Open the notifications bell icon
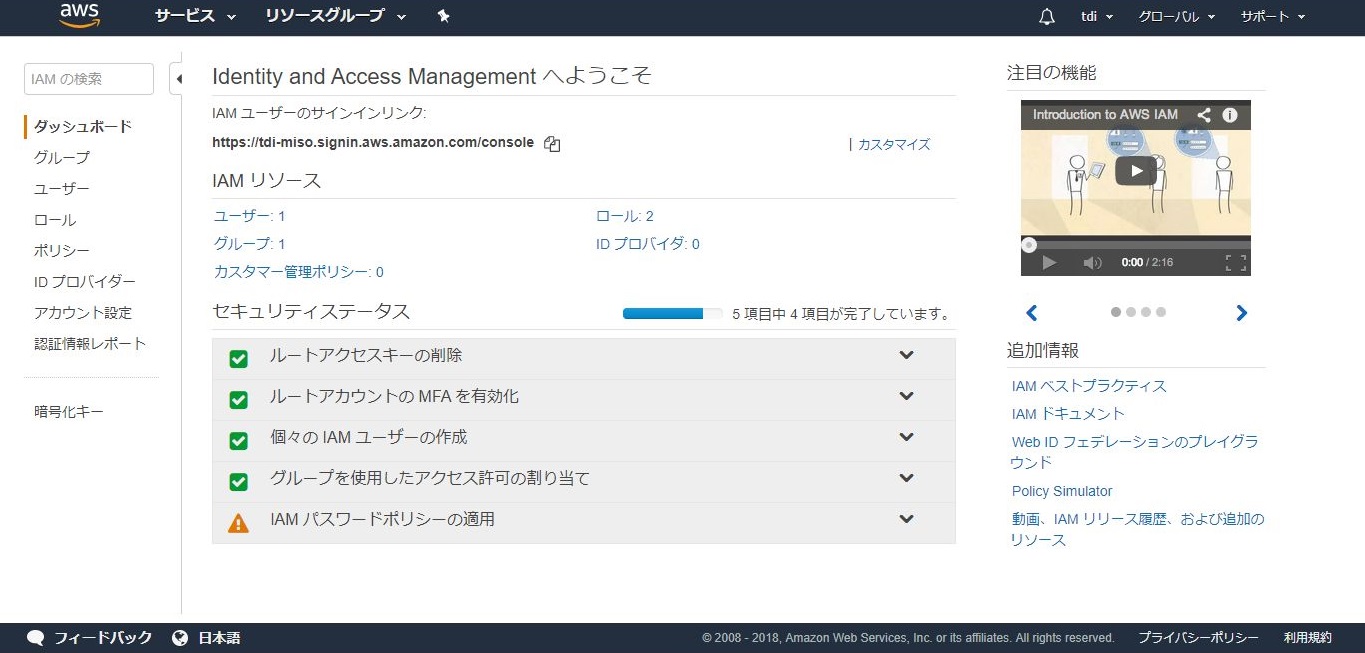This screenshot has height=653, width=1365. click(1047, 17)
